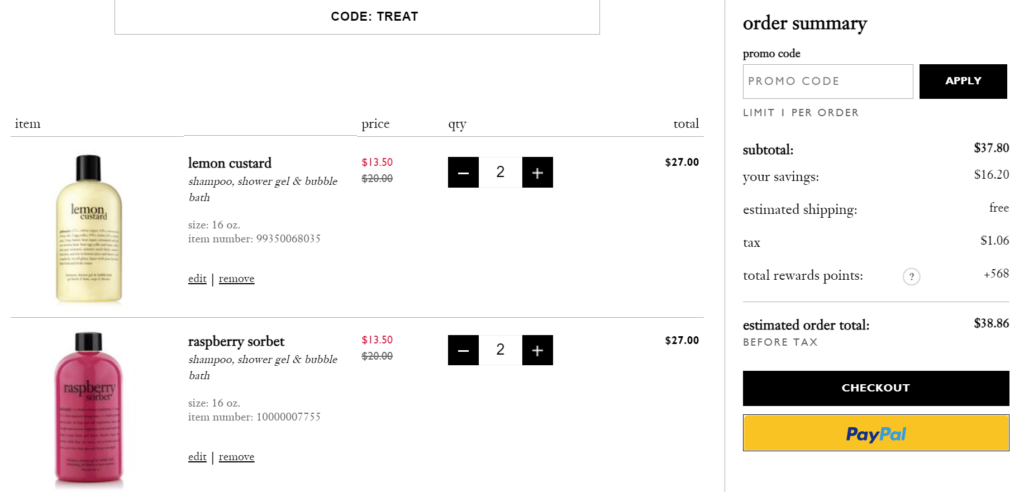1024x492 pixels.
Task: Remove raspberry sorbet from the cart
Action: [236, 457]
